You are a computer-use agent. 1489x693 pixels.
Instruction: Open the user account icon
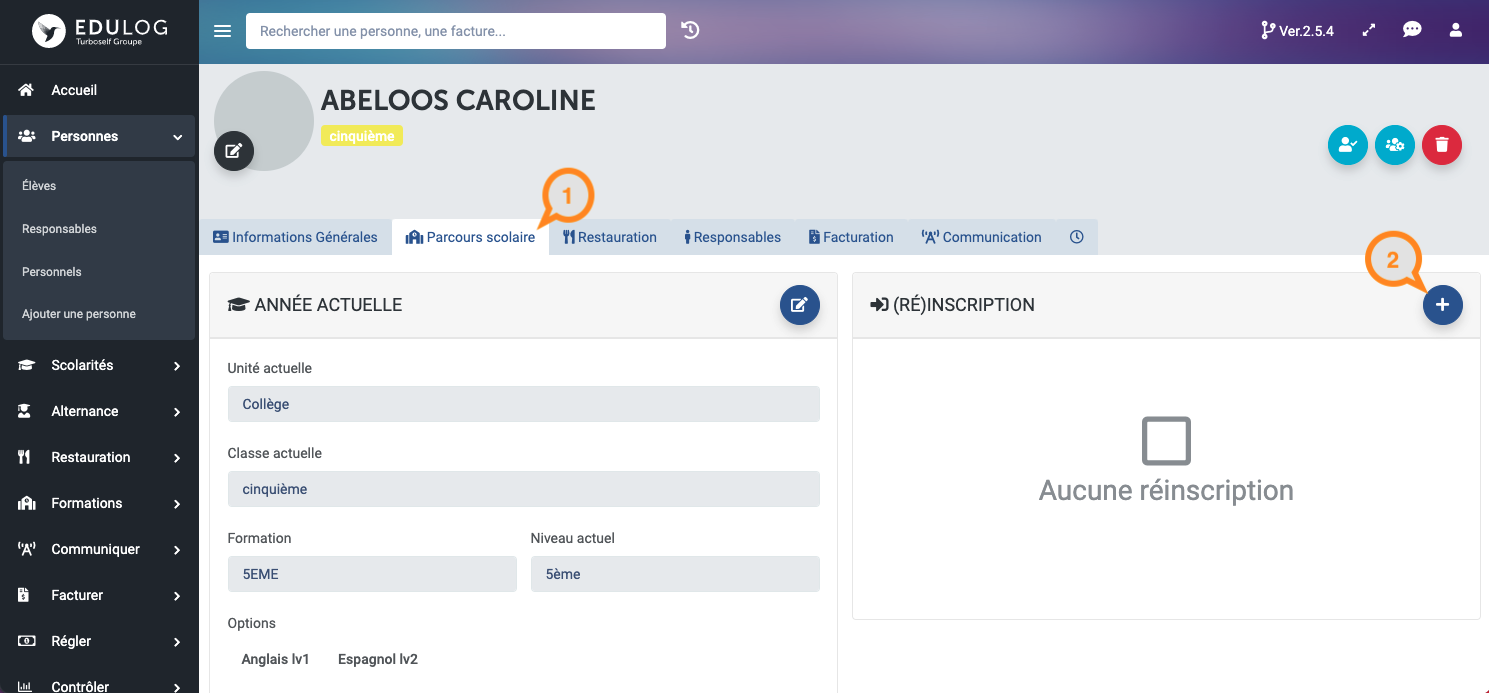[1456, 30]
